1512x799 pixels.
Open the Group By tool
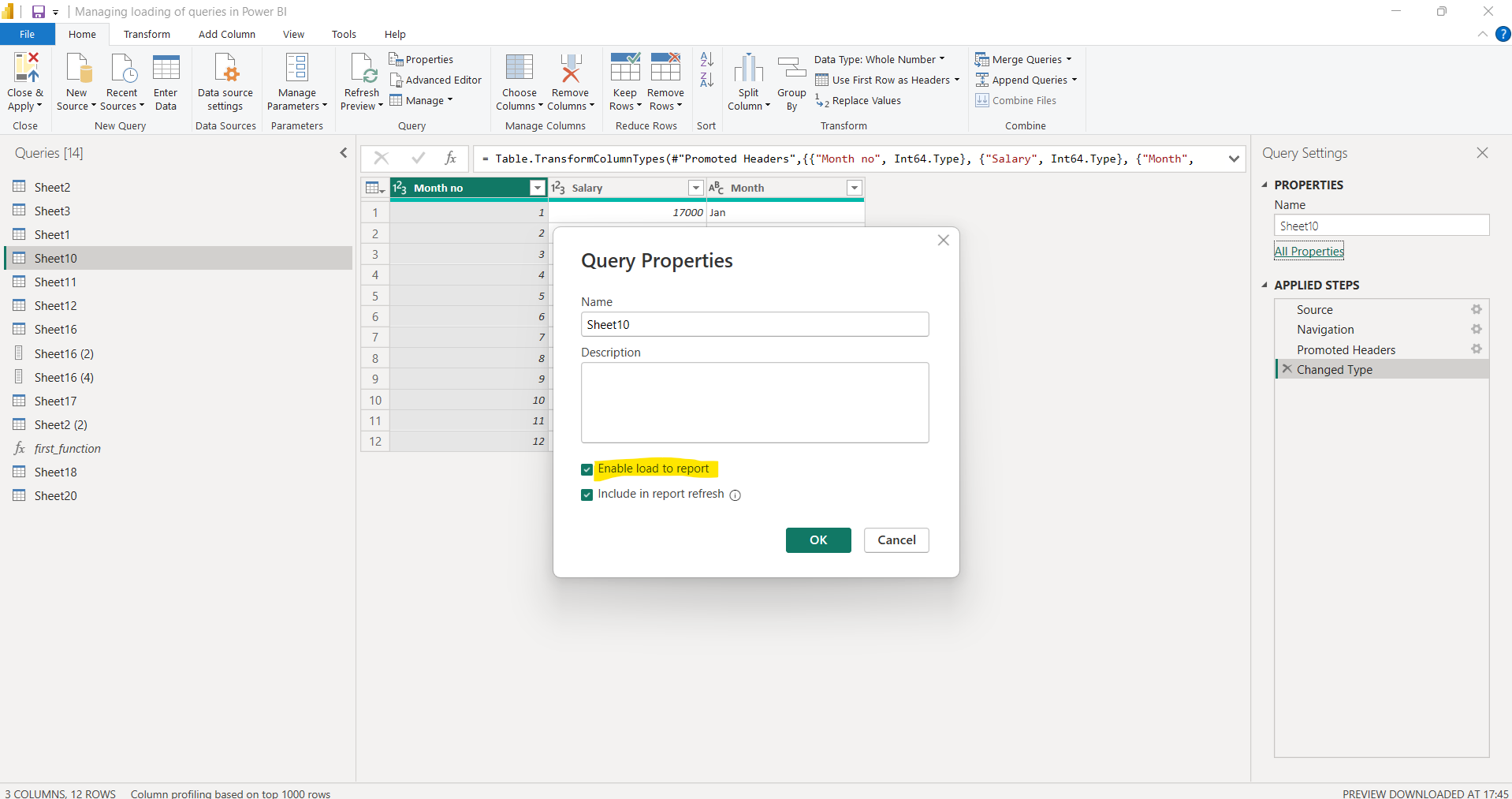(791, 79)
